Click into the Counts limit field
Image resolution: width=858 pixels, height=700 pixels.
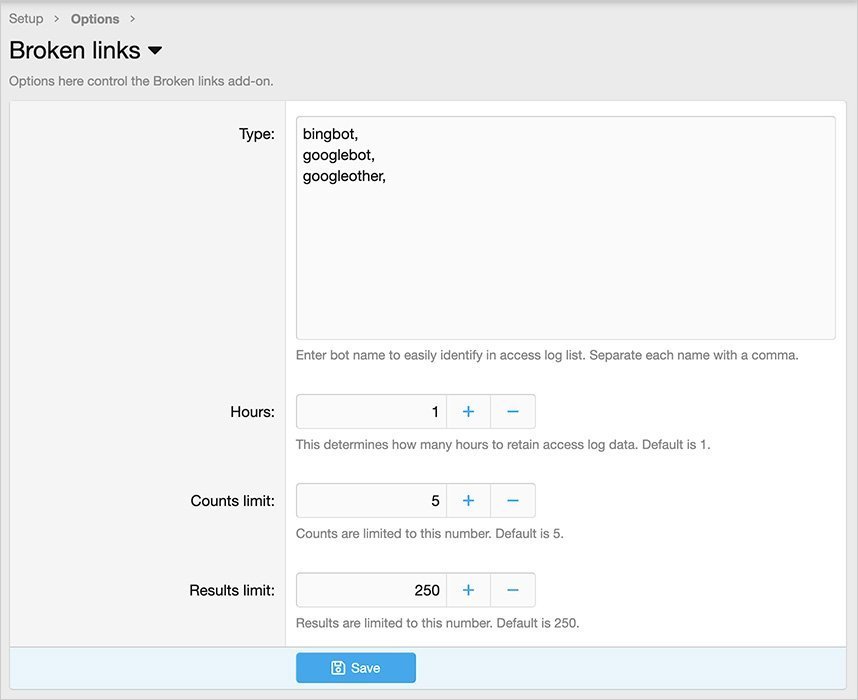tap(371, 501)
